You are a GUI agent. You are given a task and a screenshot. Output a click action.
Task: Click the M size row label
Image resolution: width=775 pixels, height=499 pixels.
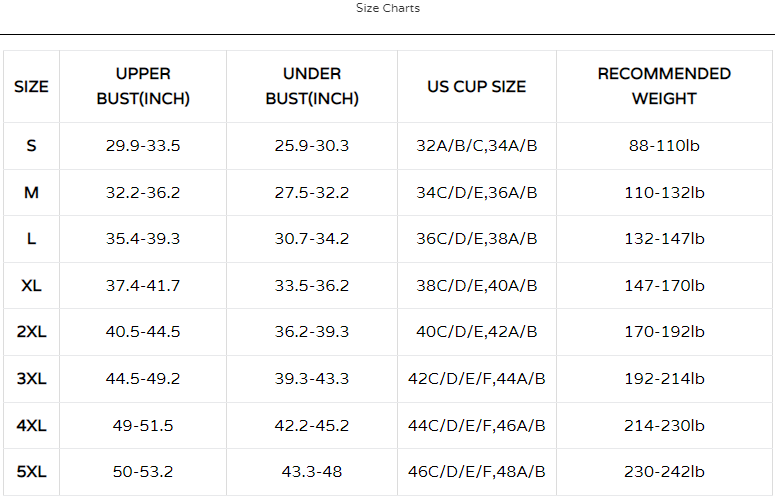31,192
